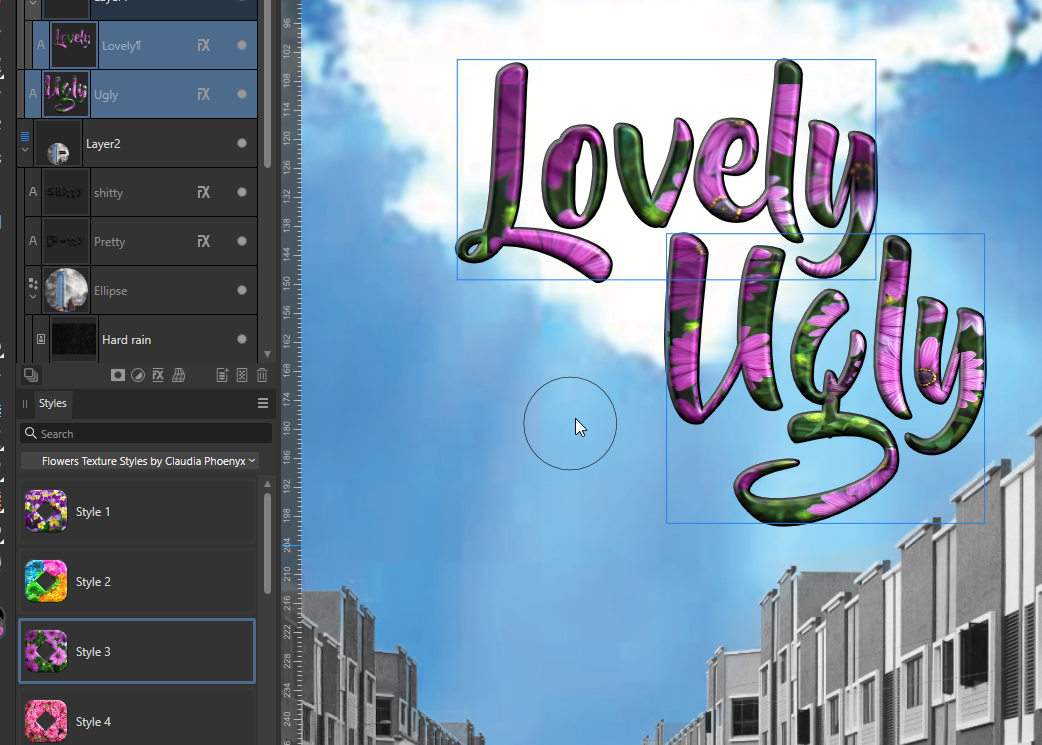
Task: Click the Adjustments icon below the layers
Action: 138,375
